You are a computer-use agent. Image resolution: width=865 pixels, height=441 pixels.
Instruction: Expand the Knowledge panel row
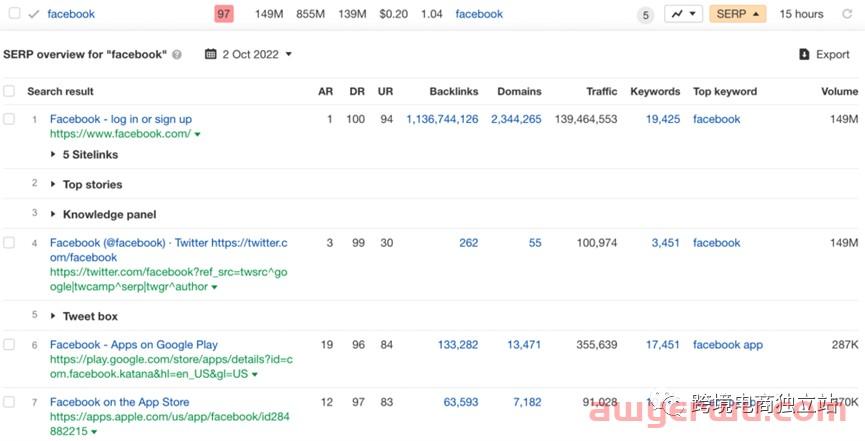[104, 214]
